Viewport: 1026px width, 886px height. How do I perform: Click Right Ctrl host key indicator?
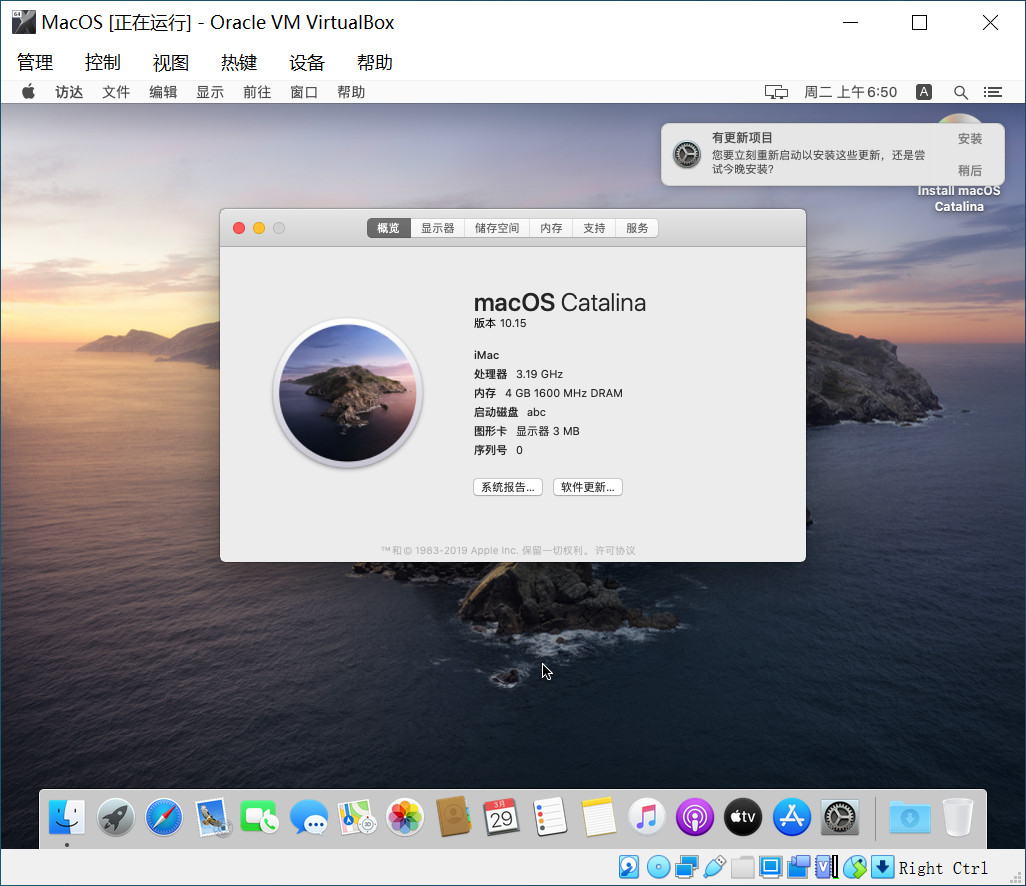[943, 868]
